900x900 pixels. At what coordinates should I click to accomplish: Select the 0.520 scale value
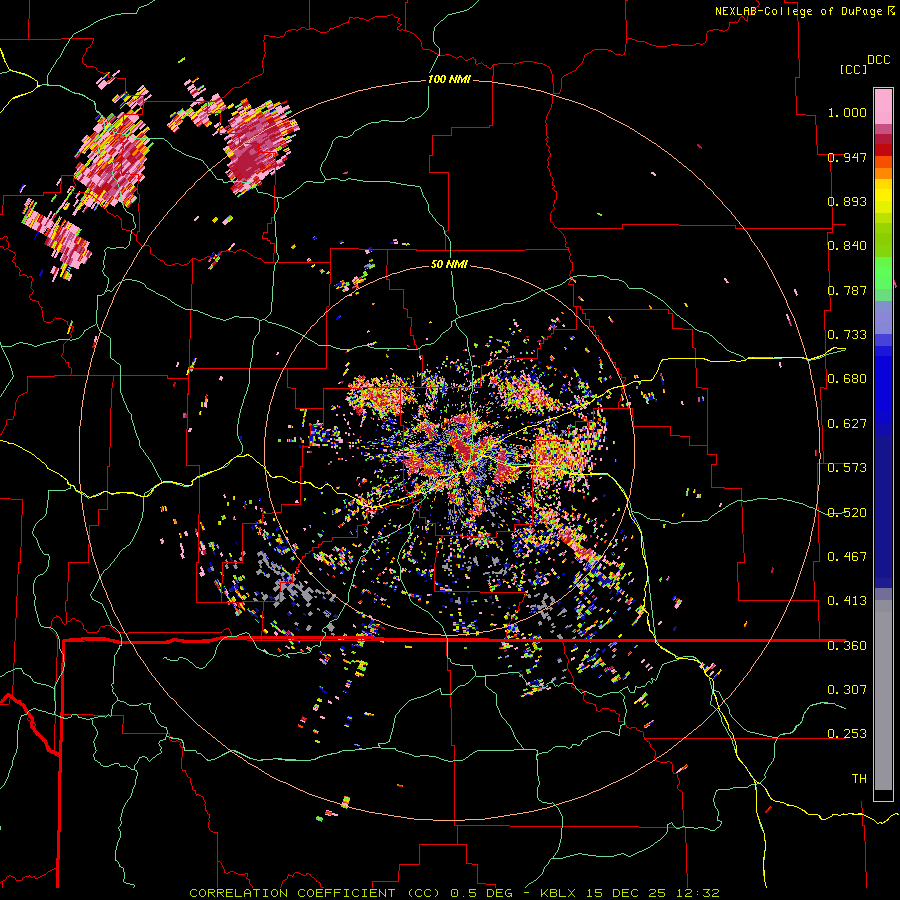click(x=847, y=513)
